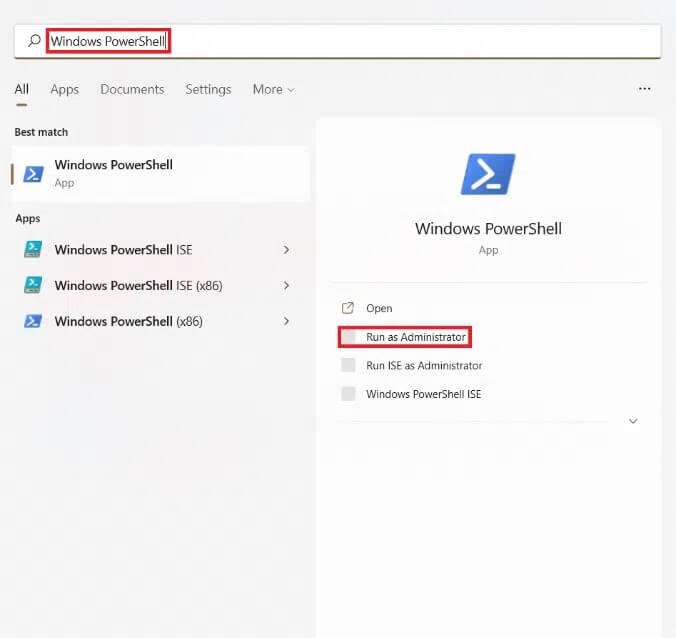This screenshot has height=638, width=676.
Task: Switch to the Documents search tab
Action: (x=132, y=89)
